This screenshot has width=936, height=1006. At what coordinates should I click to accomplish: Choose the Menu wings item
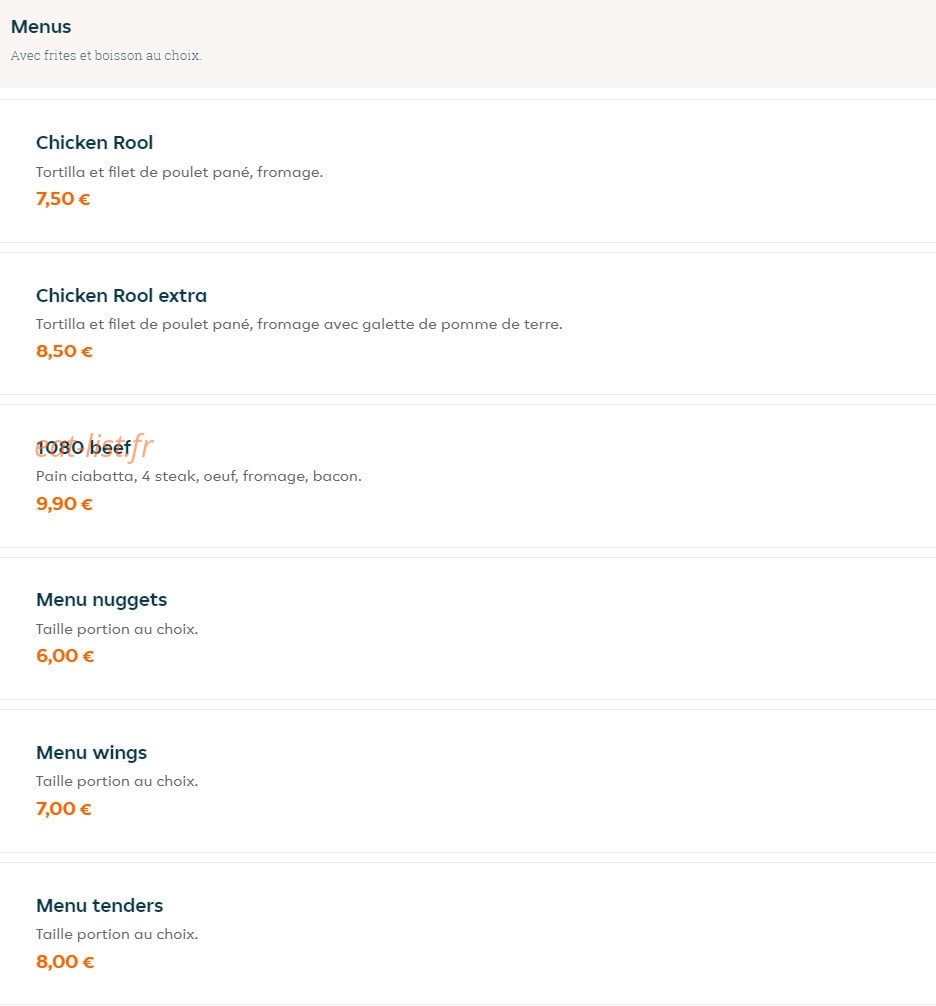click(x=468, y=781)
